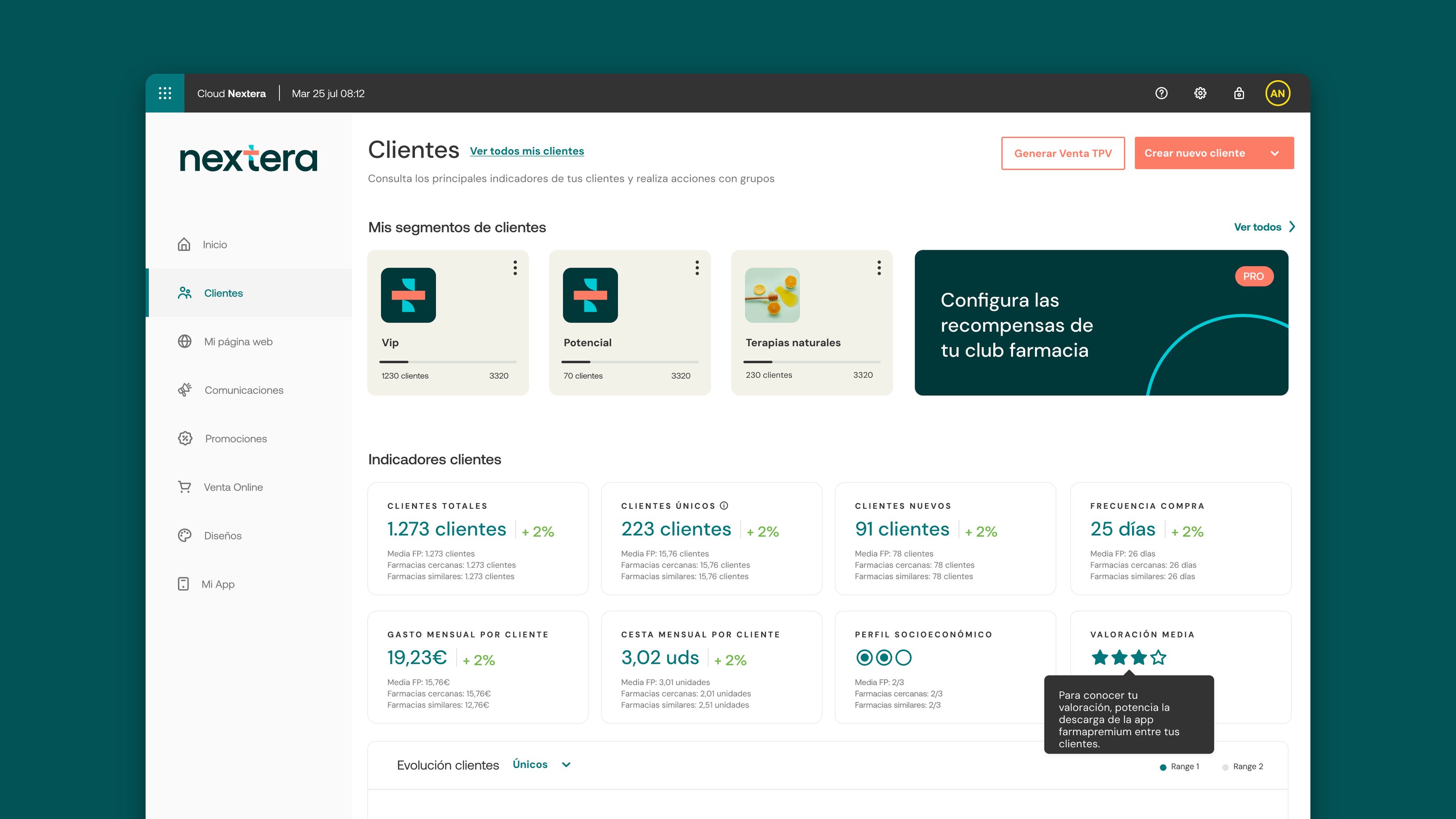Click the Inicio home icon
Screen dimensions: 1456x819
(184, 244)
